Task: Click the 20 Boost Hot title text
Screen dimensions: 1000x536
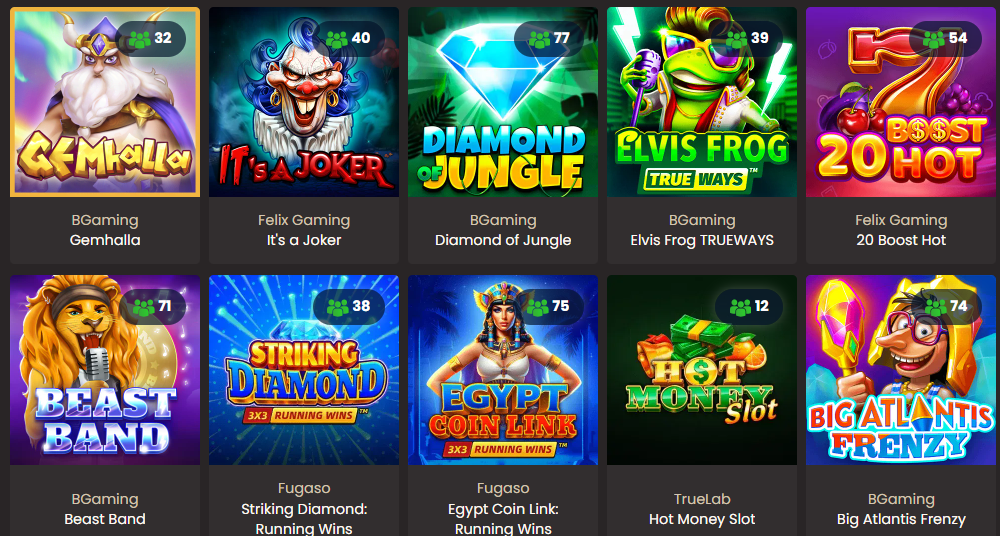Action: tap(901, 241)
